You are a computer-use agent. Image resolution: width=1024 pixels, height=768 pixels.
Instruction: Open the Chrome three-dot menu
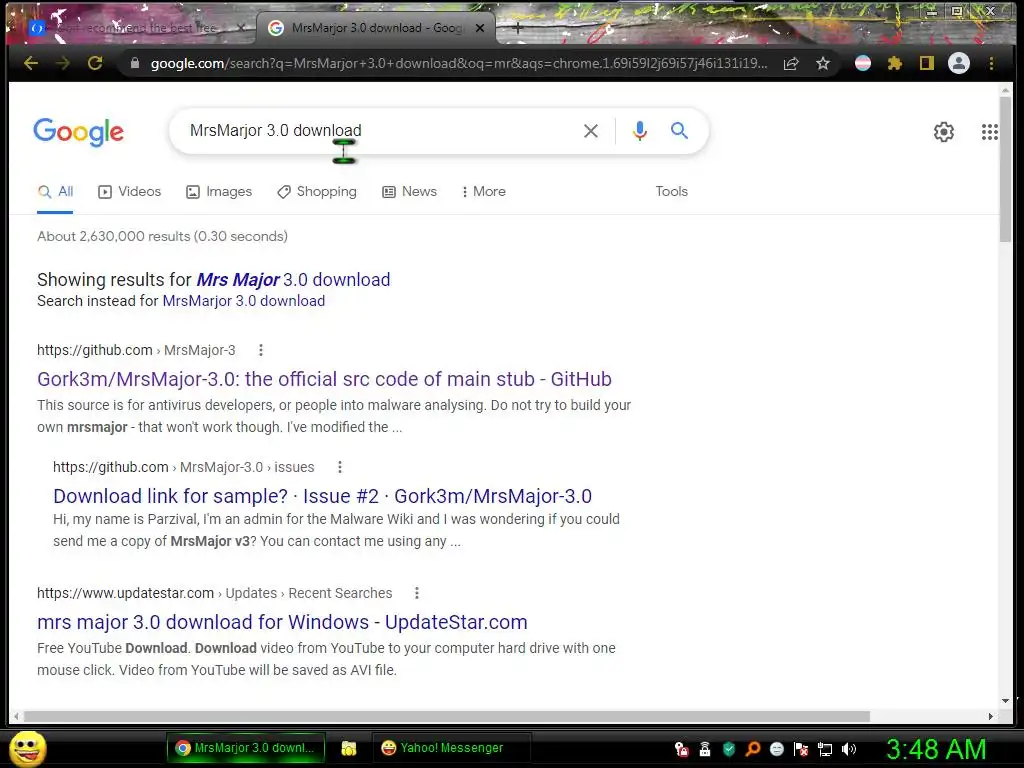(x=991, y=63)
